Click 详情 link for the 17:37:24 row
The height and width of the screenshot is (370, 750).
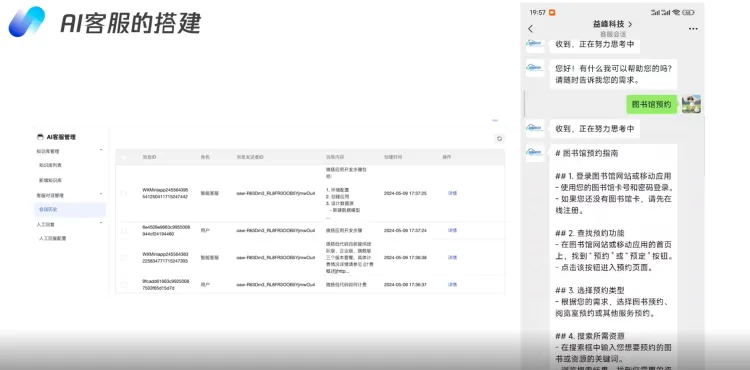point(452,230)
